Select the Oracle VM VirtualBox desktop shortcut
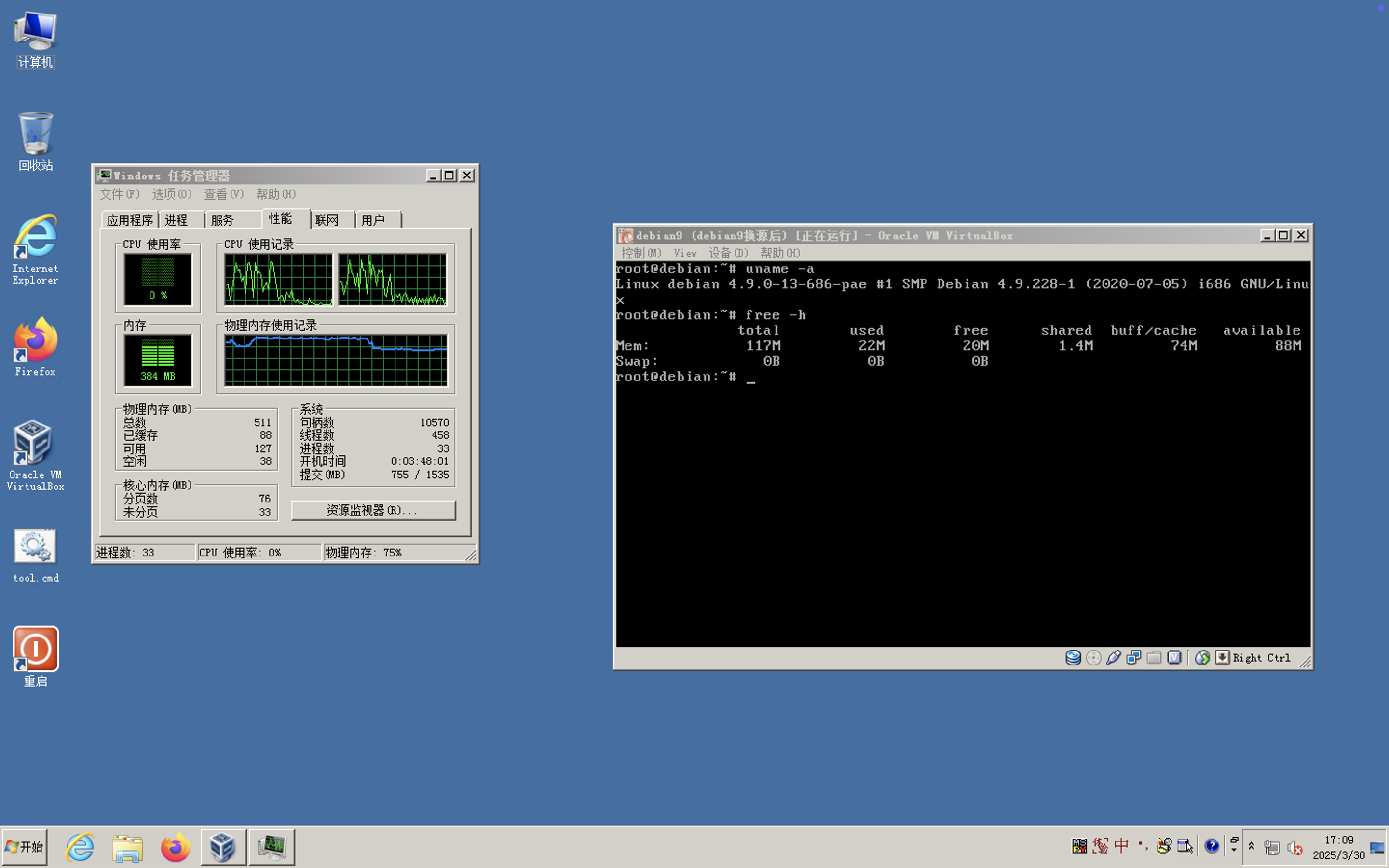1389x868 pixels. [x=35, y=455]
